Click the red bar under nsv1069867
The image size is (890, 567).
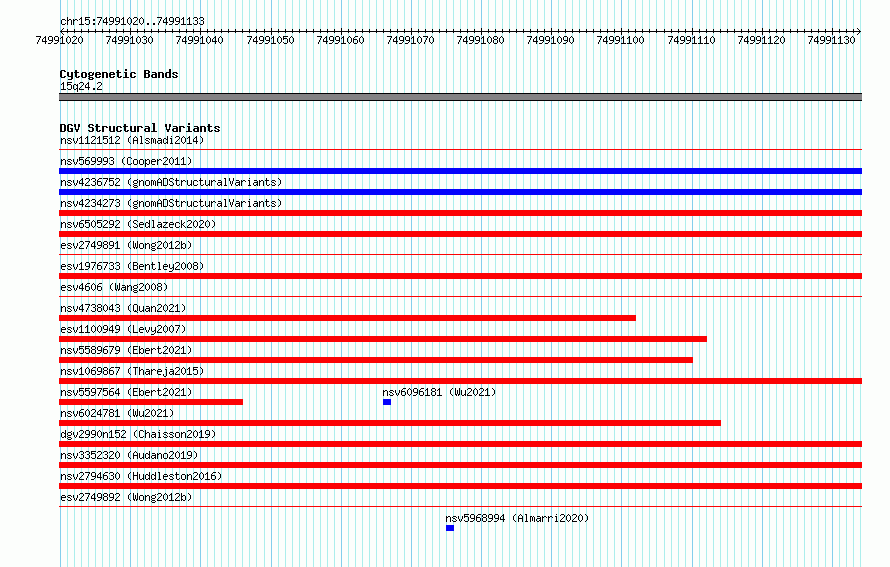tap(460, 381)
